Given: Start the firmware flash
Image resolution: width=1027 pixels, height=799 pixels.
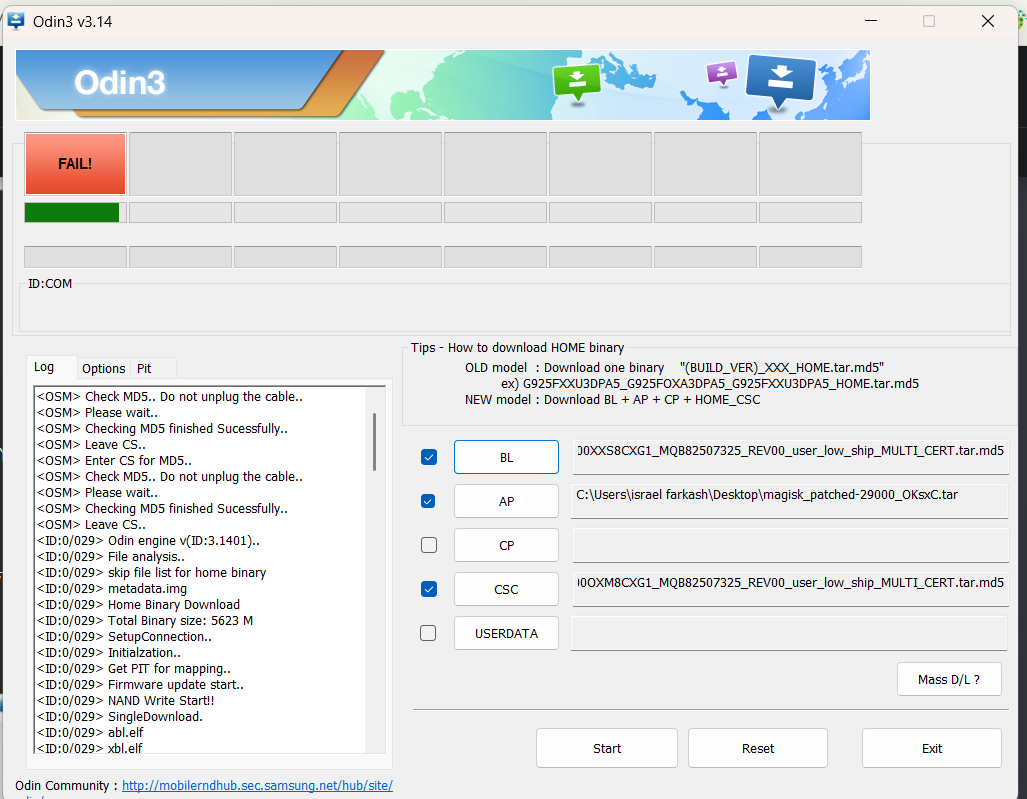Looking at the screenshot, I should [607, 748].
